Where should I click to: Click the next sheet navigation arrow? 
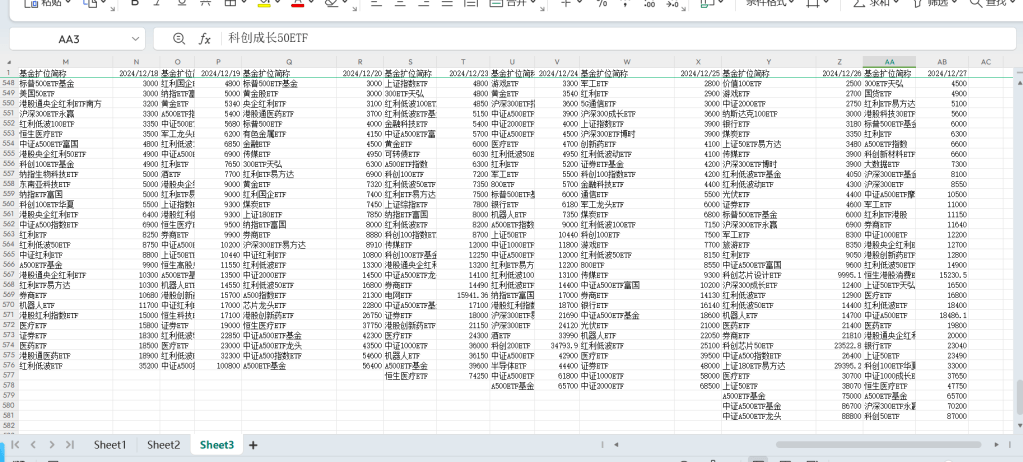pos(54,444)
